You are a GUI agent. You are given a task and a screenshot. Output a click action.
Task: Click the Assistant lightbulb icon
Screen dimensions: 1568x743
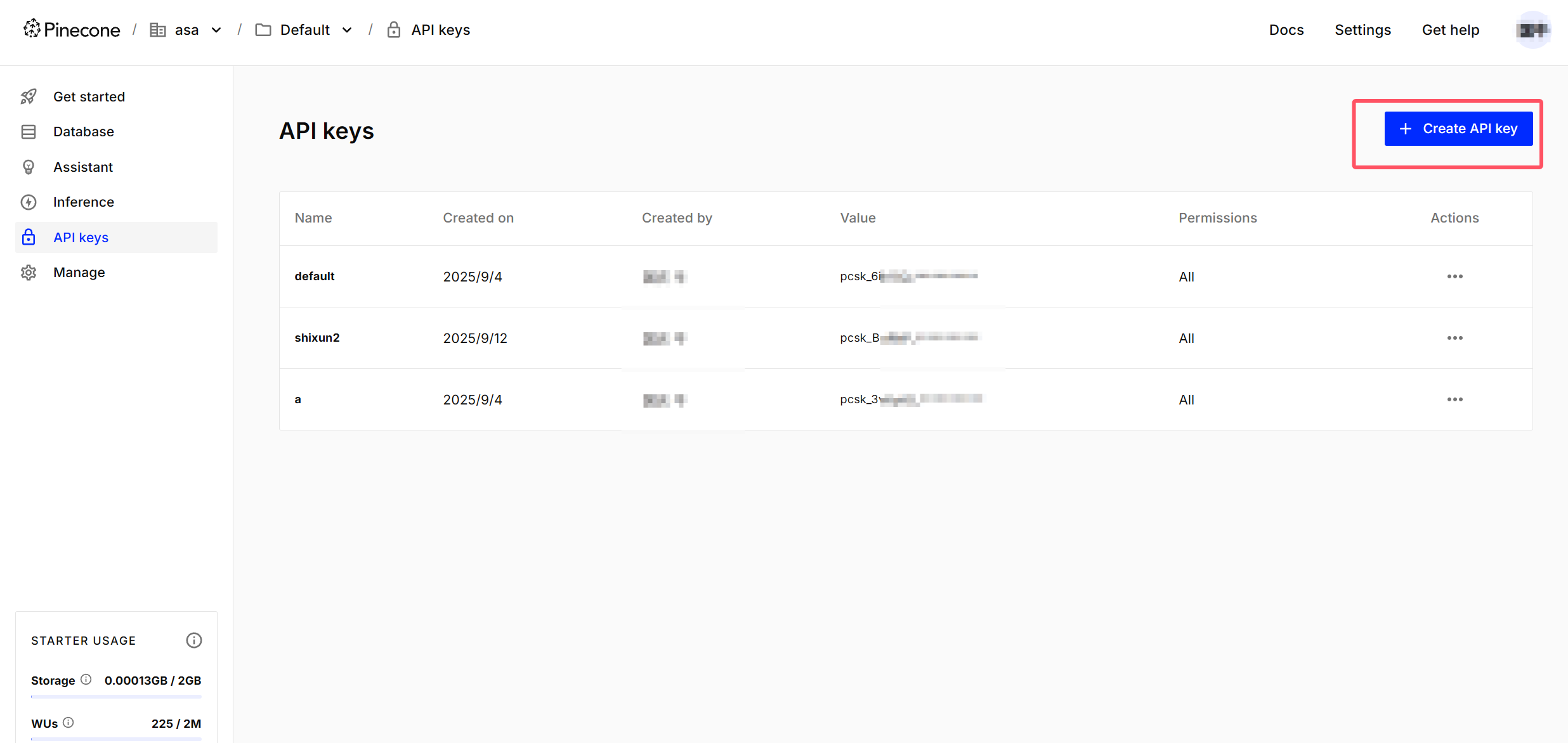pos(29,167)
